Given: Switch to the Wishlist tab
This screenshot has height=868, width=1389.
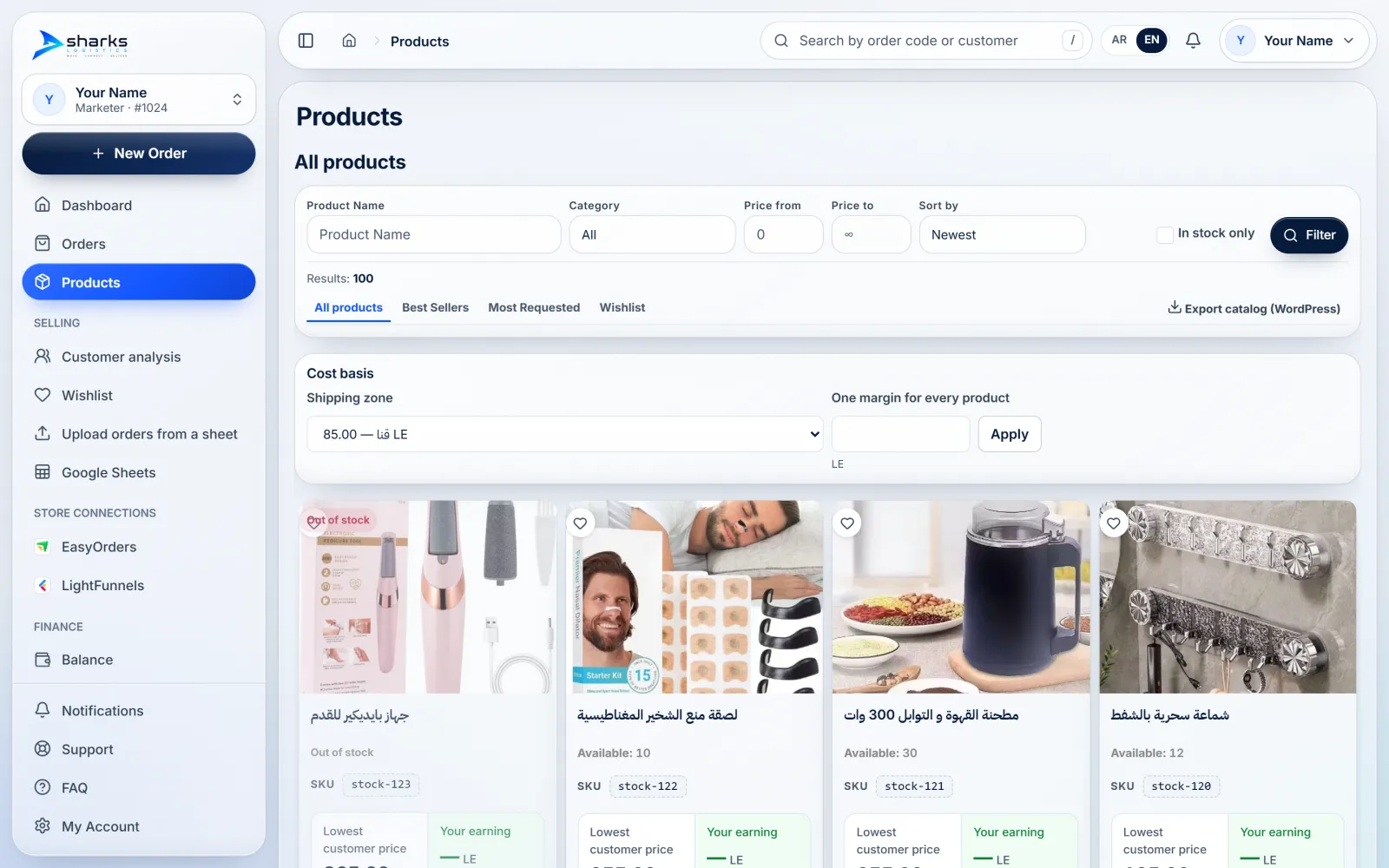Looking at the screenshot, I should pos(622,307).
